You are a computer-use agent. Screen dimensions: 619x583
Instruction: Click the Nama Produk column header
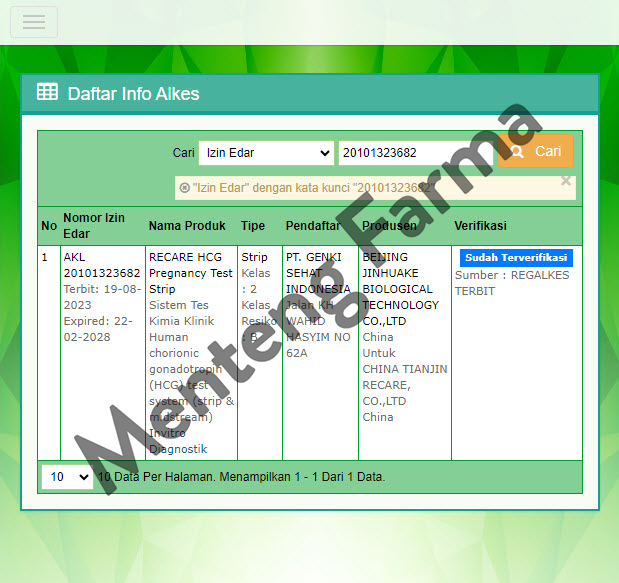[x=187, y=226]
